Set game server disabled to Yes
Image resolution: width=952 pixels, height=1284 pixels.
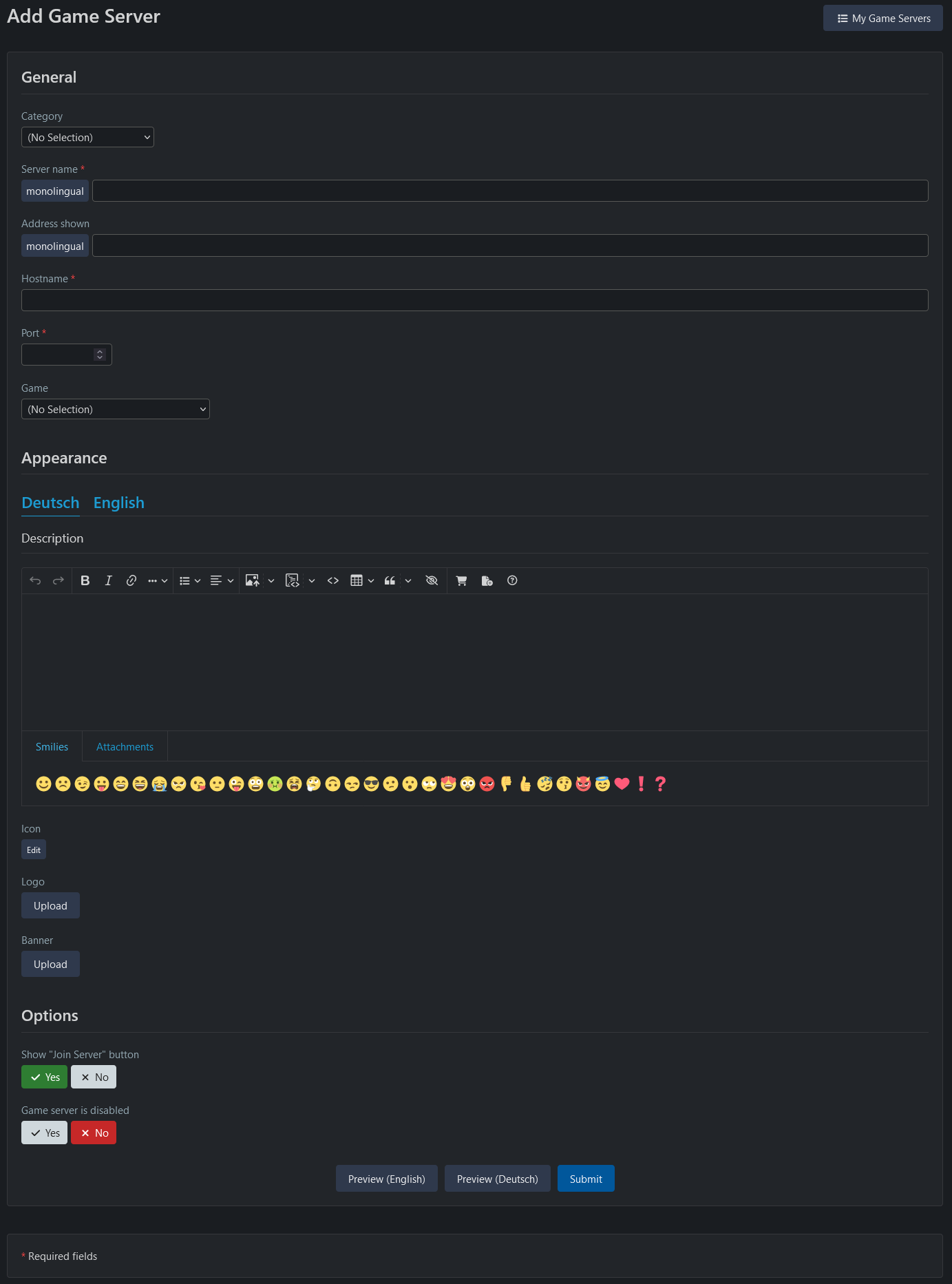[44, 1133]
